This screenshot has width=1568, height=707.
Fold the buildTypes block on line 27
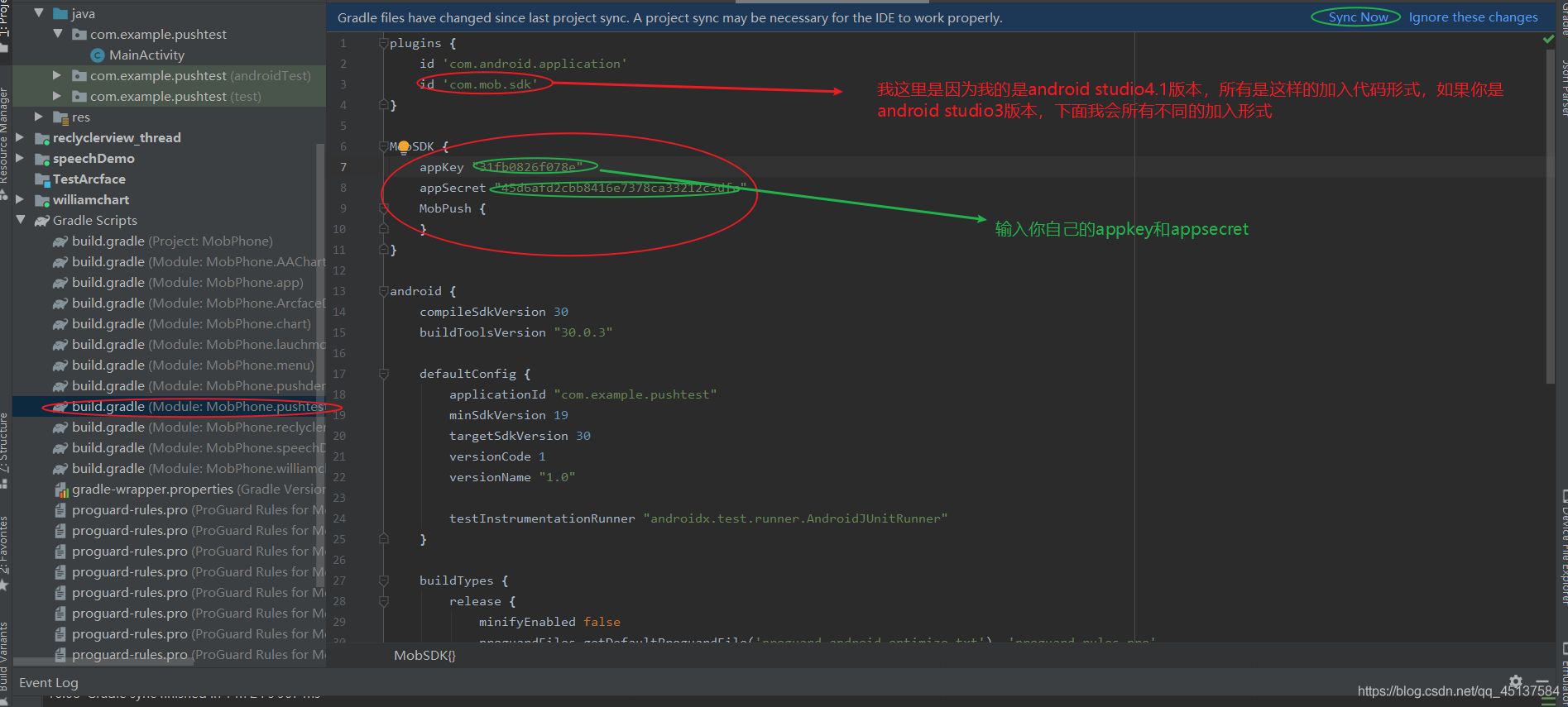click(383, 580)
